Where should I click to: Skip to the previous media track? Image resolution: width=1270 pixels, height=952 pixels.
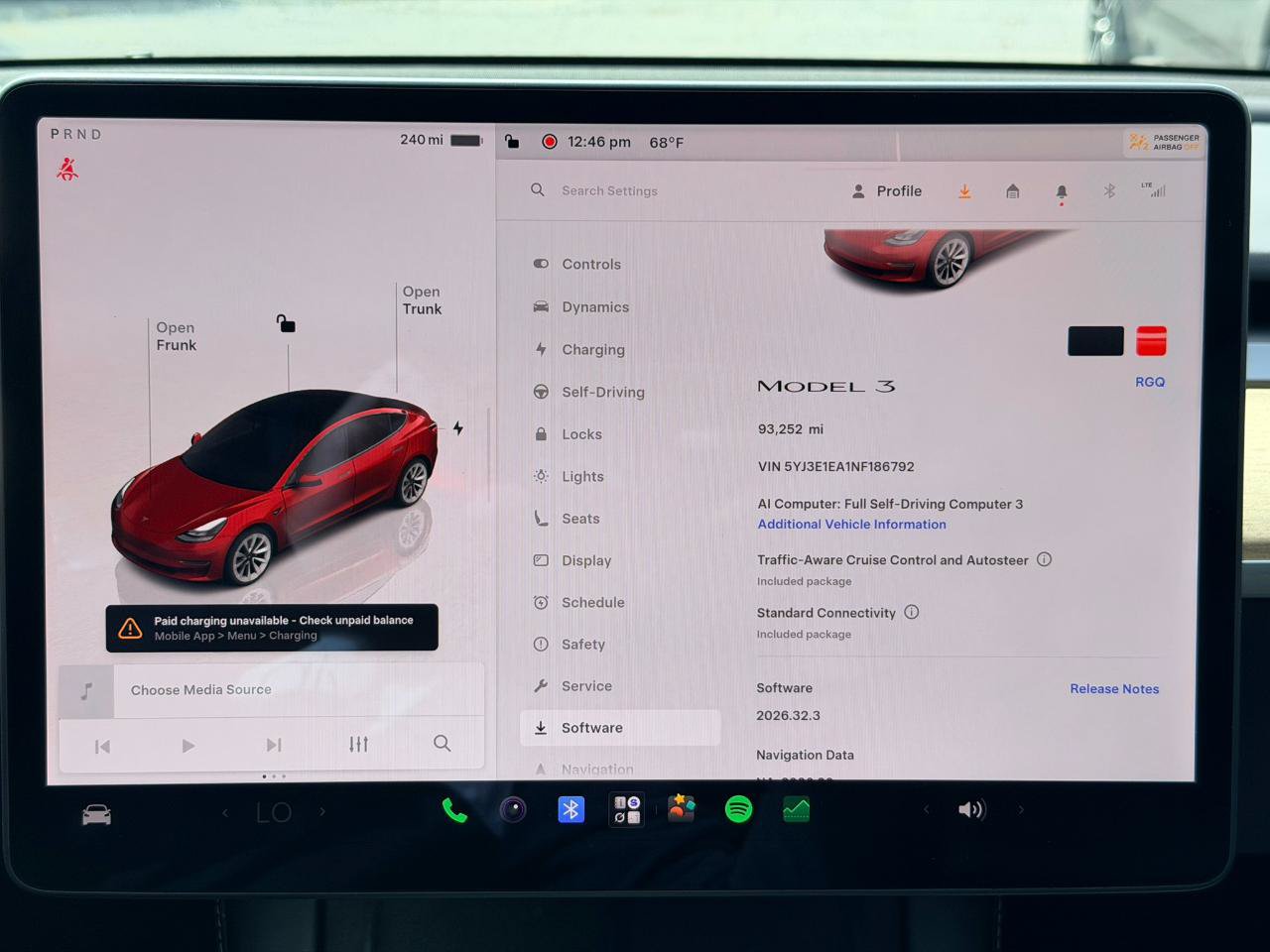102,747
